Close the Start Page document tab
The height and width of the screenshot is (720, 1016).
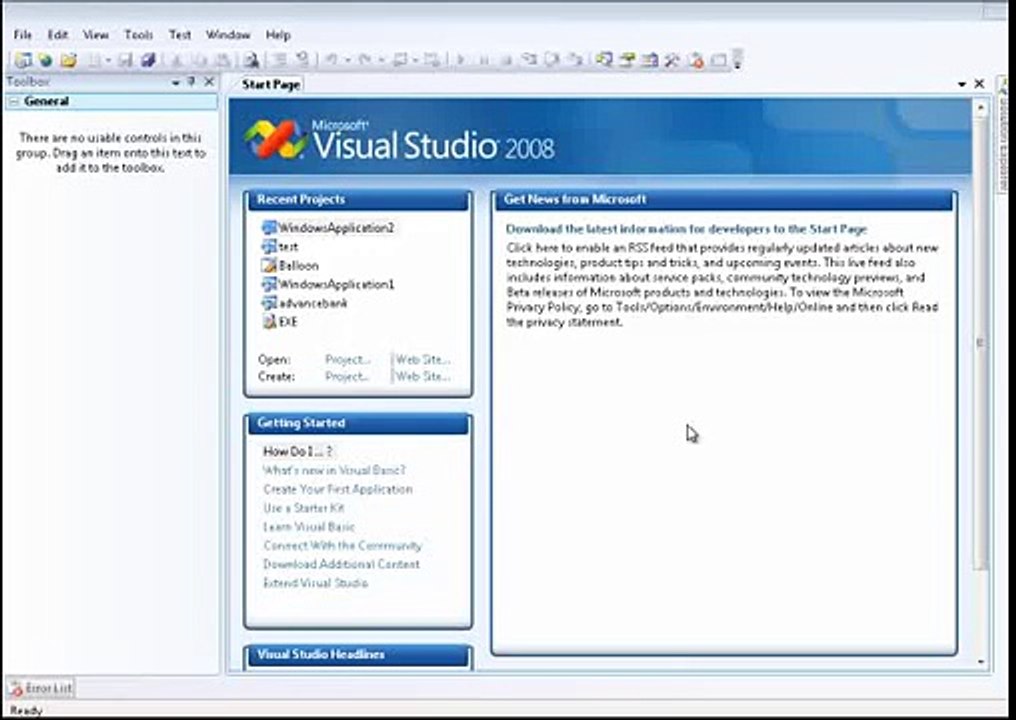click(x=979, y=84)
